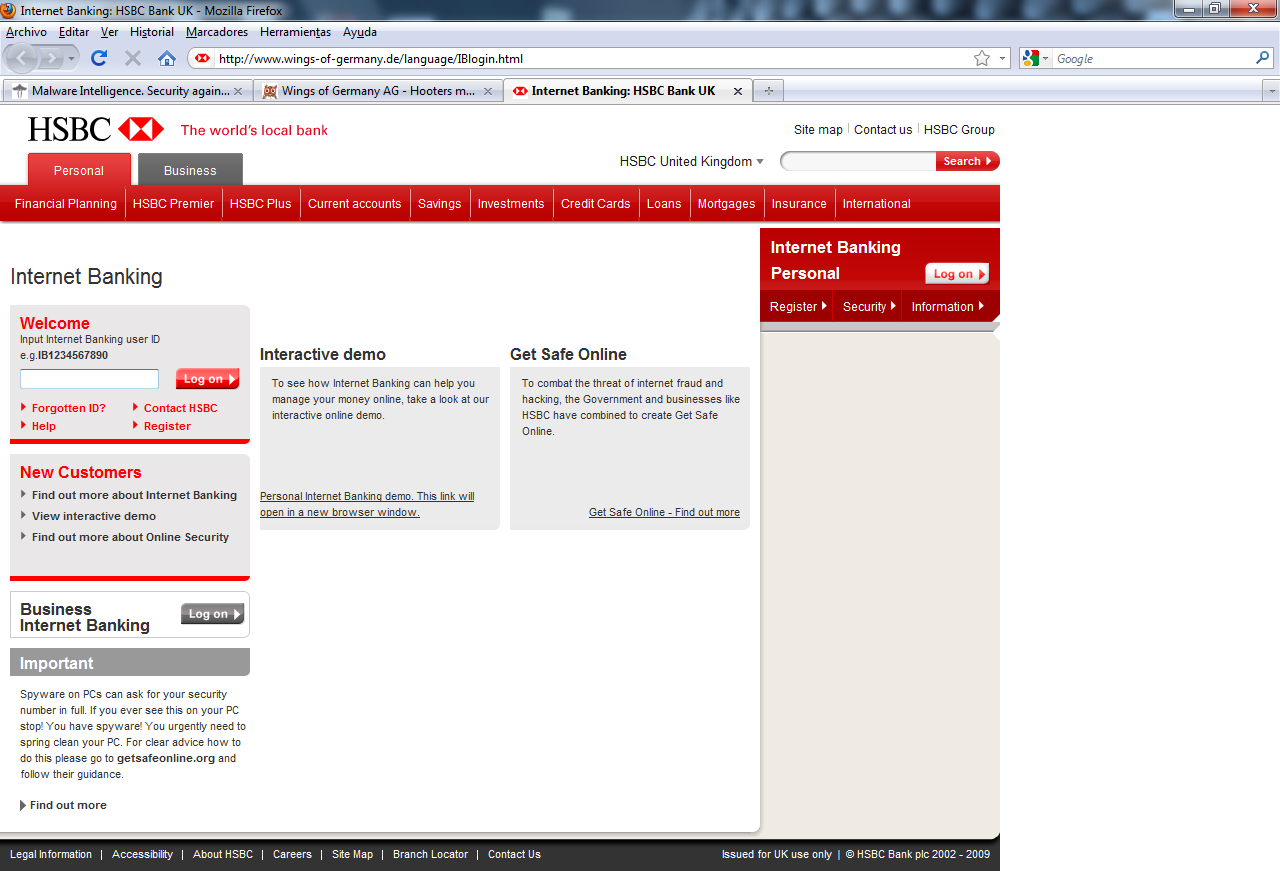Open a new tab with plus button

(x=768, y=91)
